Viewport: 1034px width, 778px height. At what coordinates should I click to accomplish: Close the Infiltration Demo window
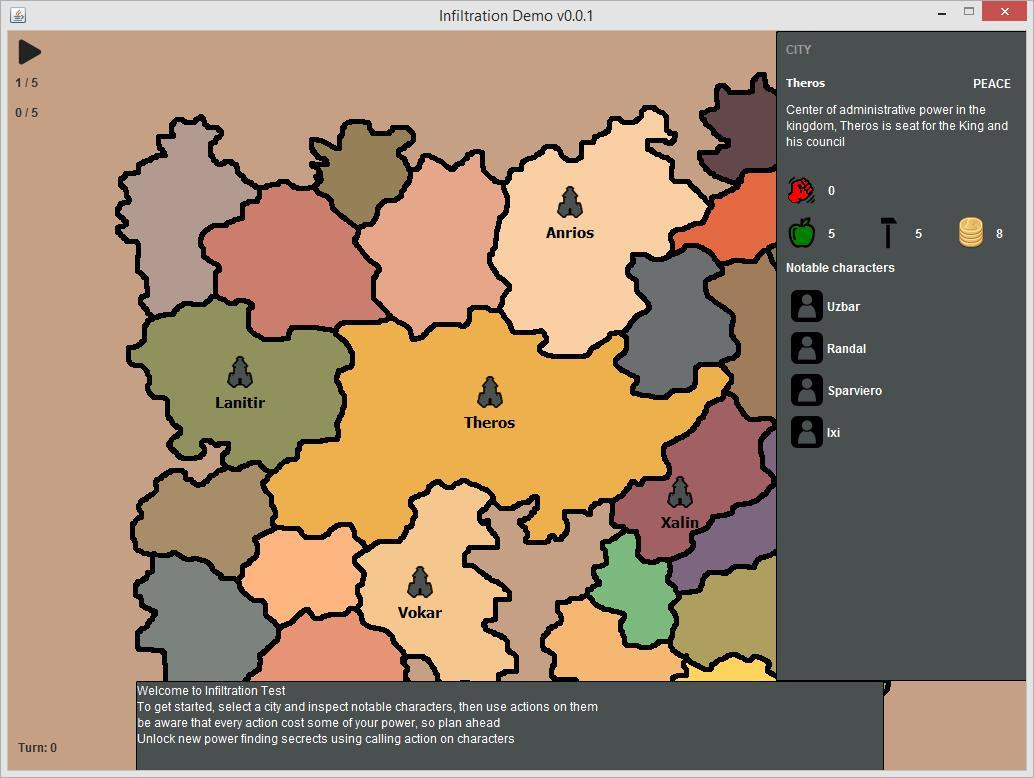click(1004, 11)
